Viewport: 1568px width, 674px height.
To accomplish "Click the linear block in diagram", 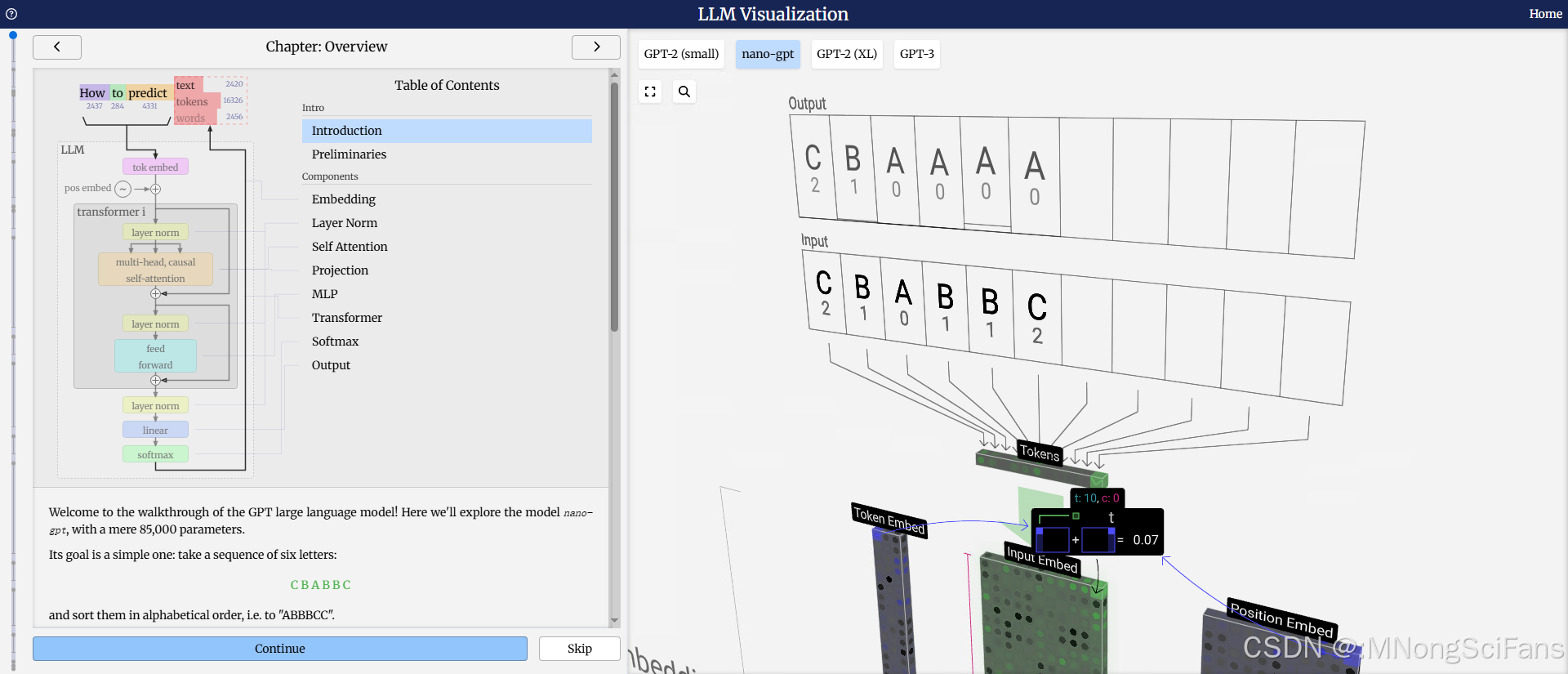I will 155,430.
